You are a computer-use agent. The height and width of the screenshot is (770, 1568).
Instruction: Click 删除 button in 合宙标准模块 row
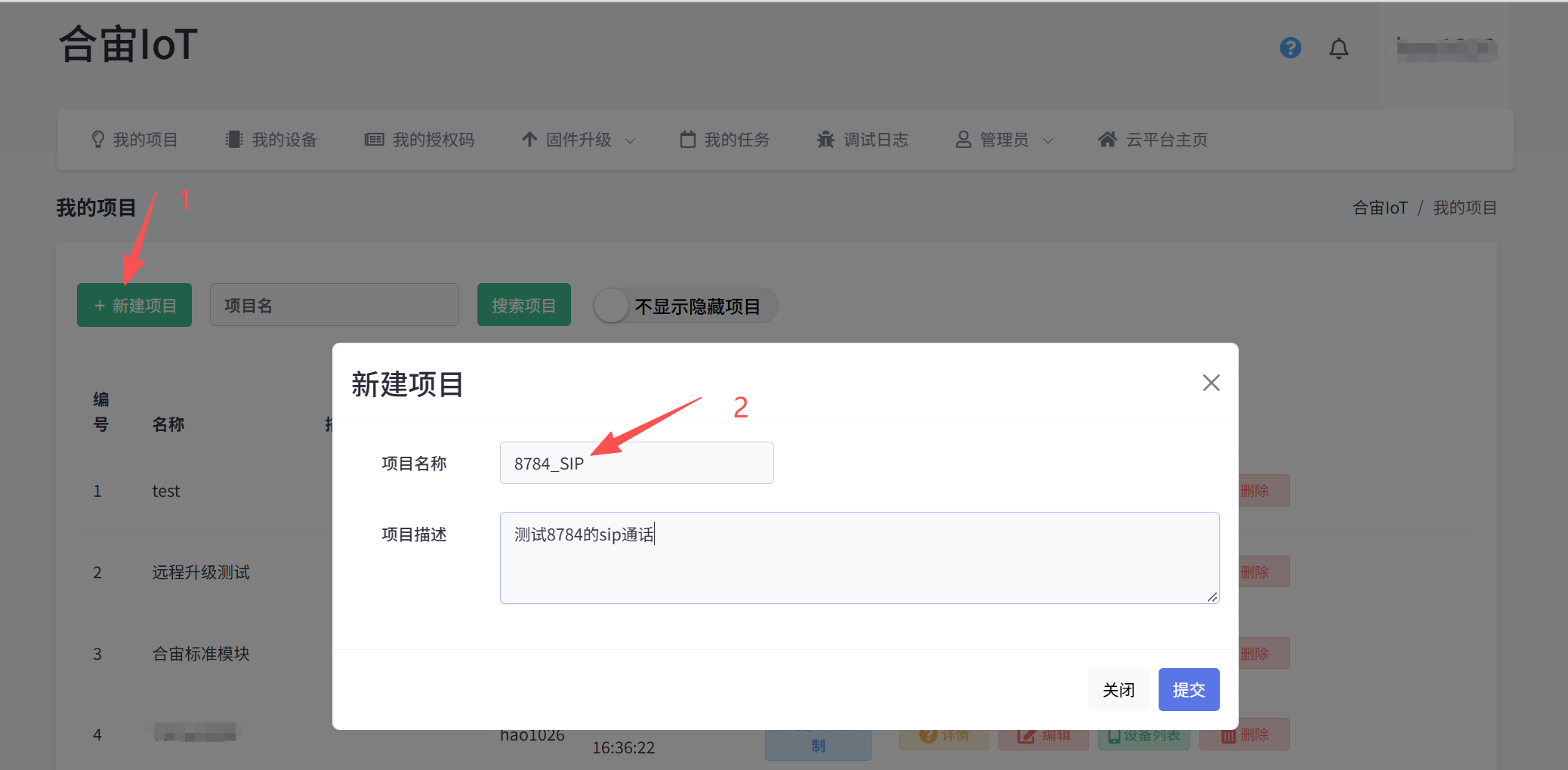coord(1263,654)
